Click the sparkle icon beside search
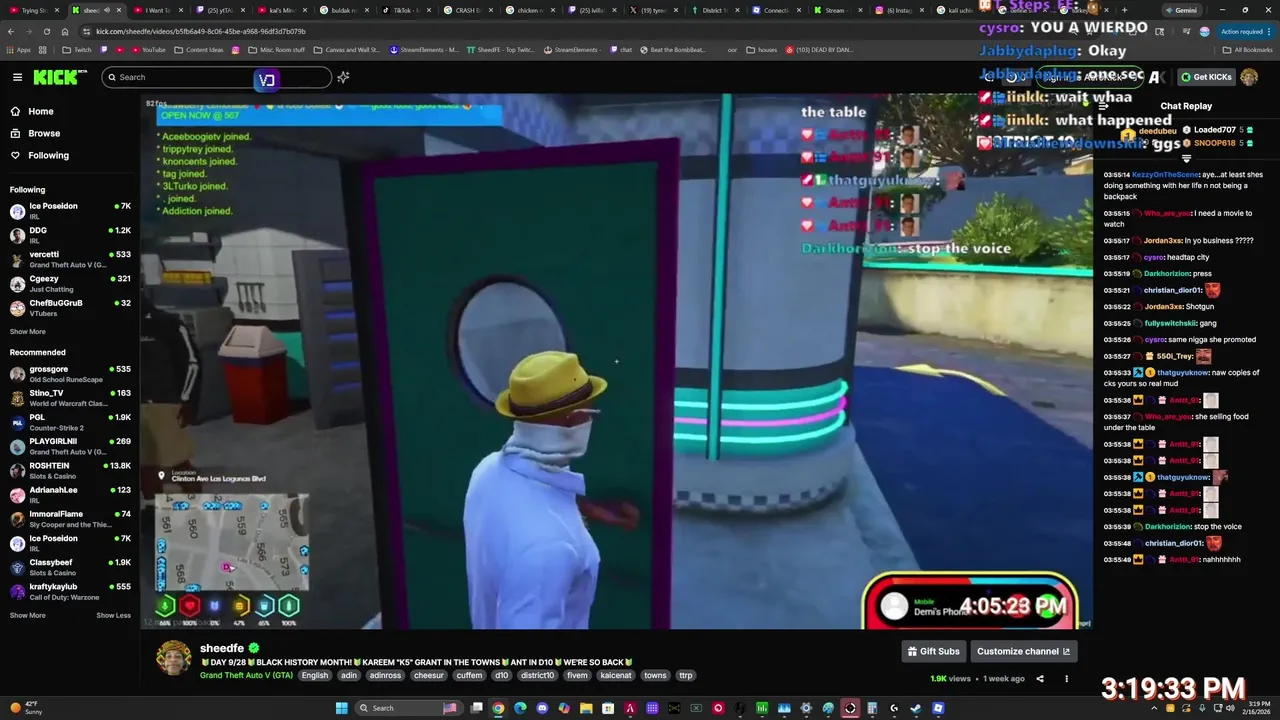This screenshot has height=720, width=1280. pyautogui.click(x=343, y=77)
